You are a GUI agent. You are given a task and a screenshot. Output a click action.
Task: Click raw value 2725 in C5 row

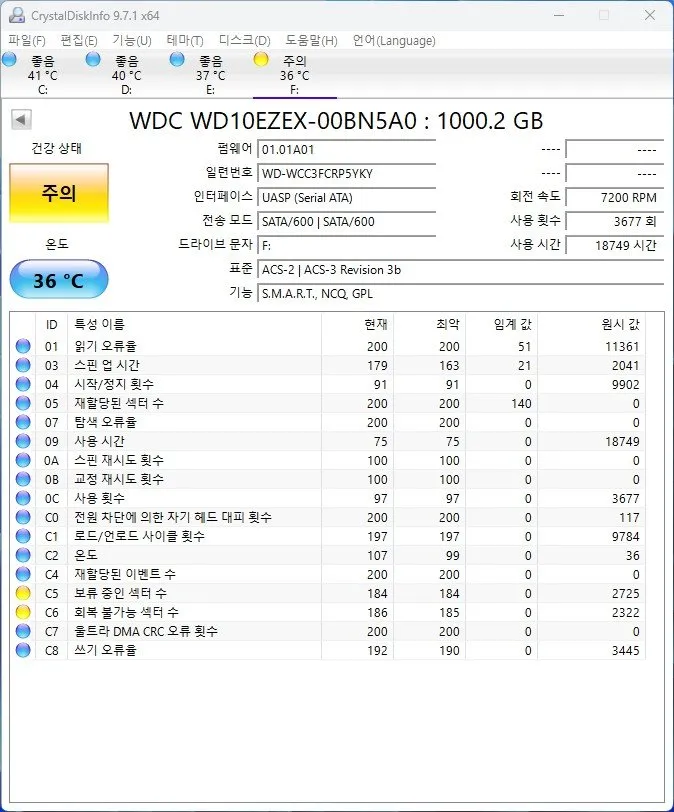pos(625,593)
